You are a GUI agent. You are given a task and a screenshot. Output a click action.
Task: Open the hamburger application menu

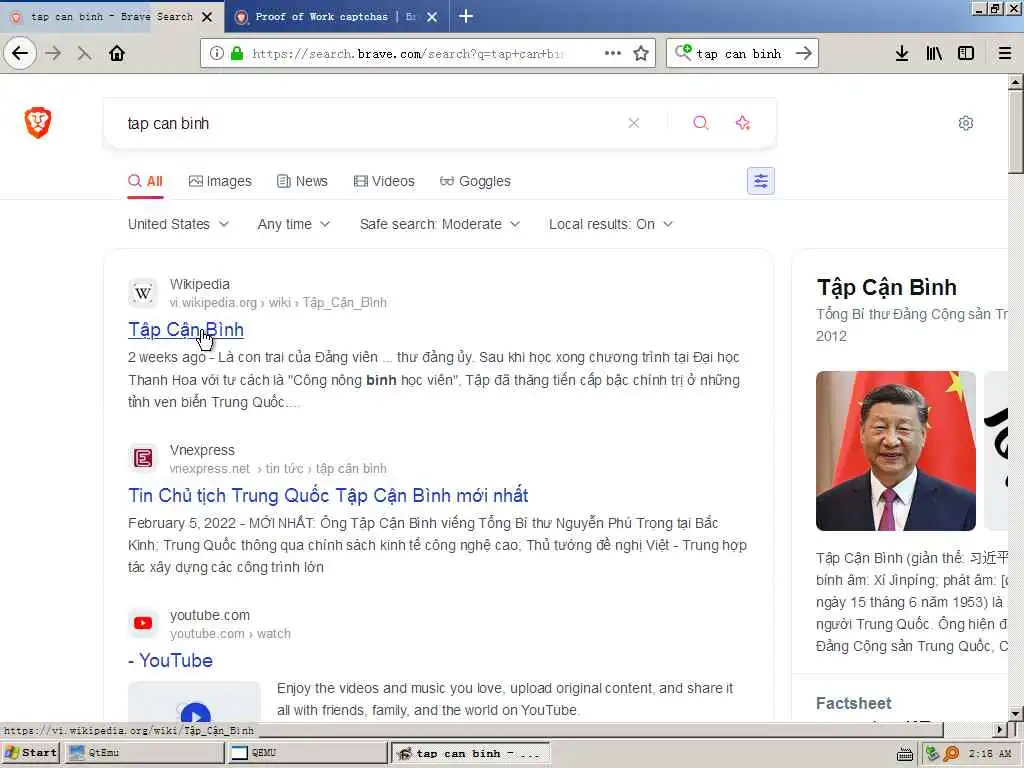(1005, 53)
